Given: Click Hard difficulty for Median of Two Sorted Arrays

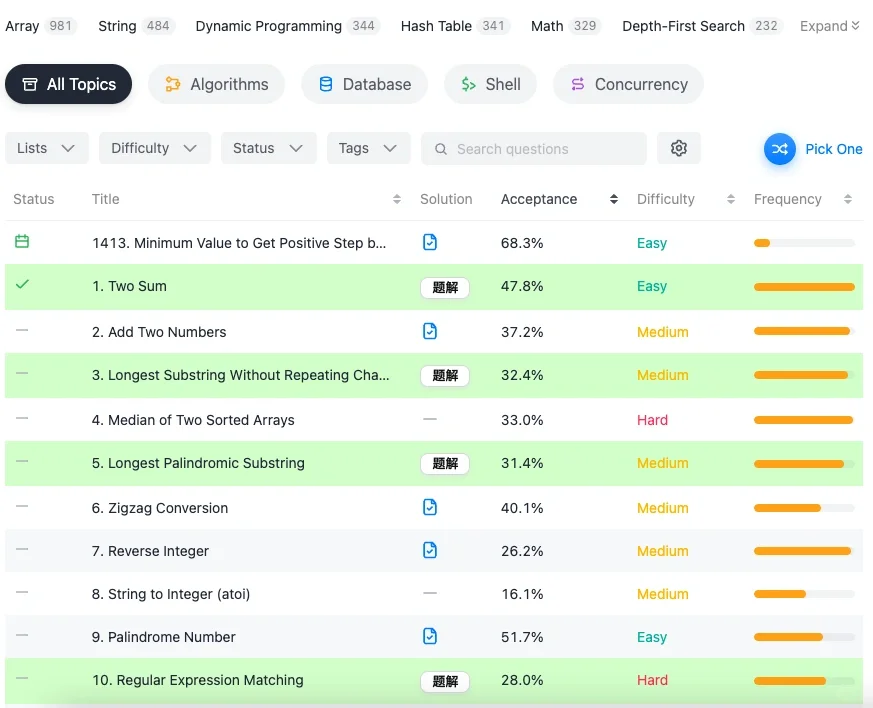Looking at the screenshot, I should (x=652, y=420).
